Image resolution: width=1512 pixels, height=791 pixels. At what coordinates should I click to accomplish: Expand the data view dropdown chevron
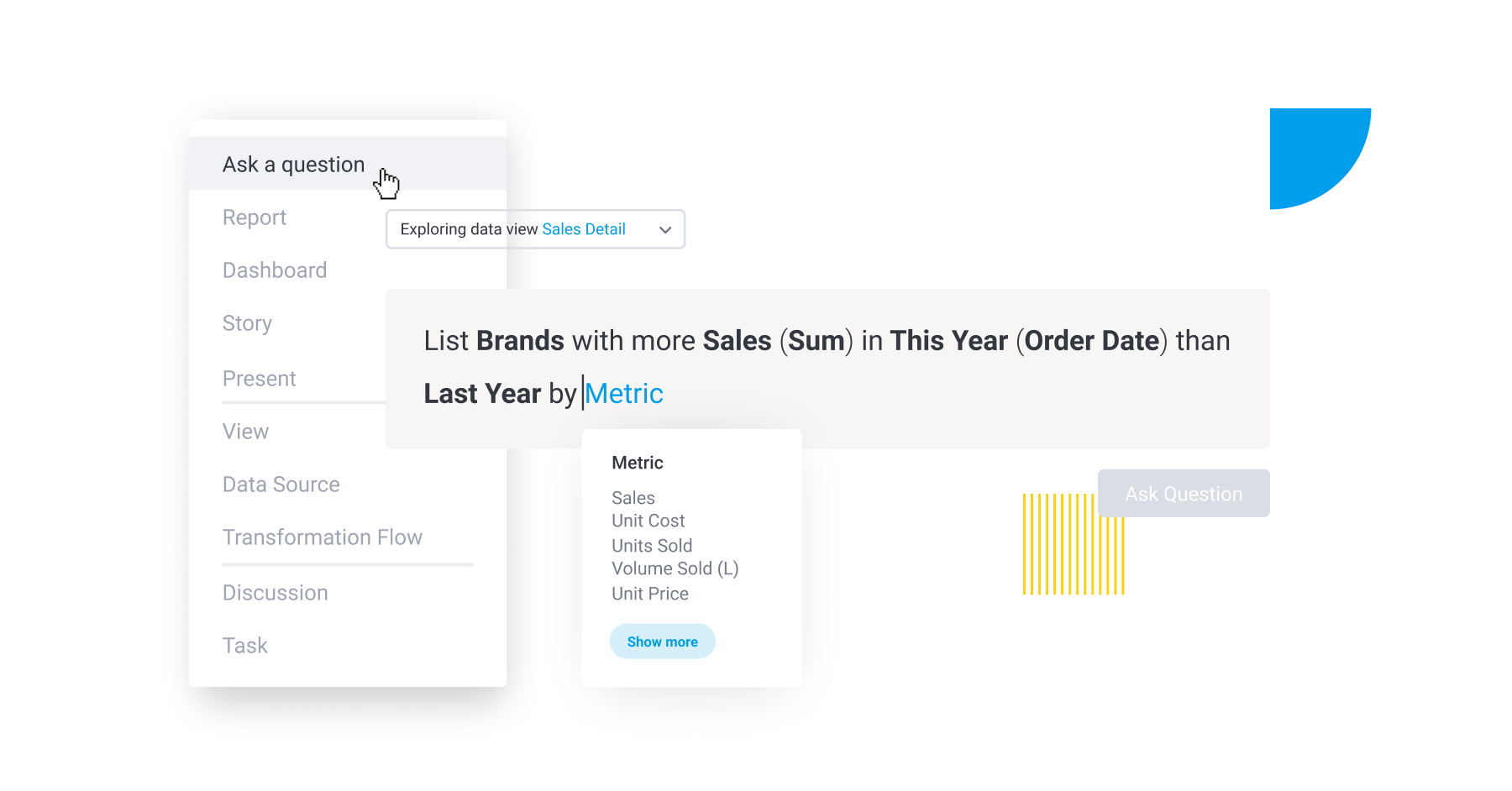665,230
